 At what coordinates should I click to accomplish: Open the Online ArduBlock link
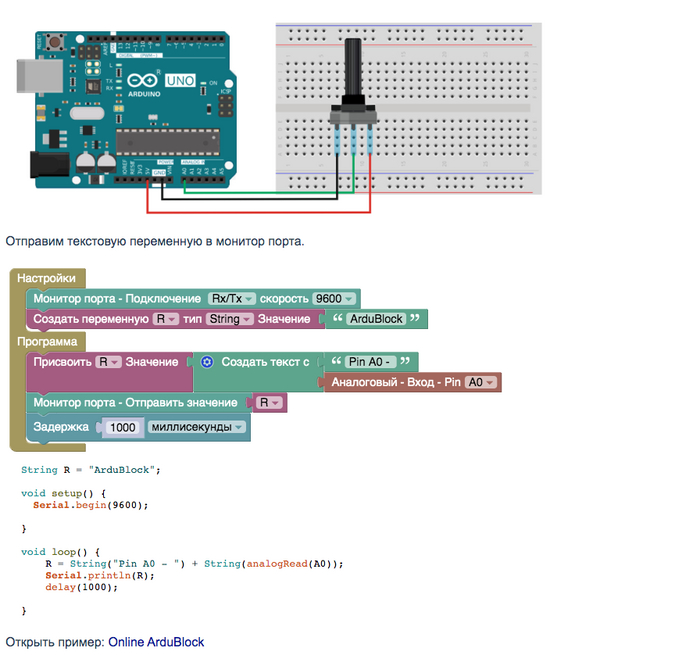tap(156, 641)
